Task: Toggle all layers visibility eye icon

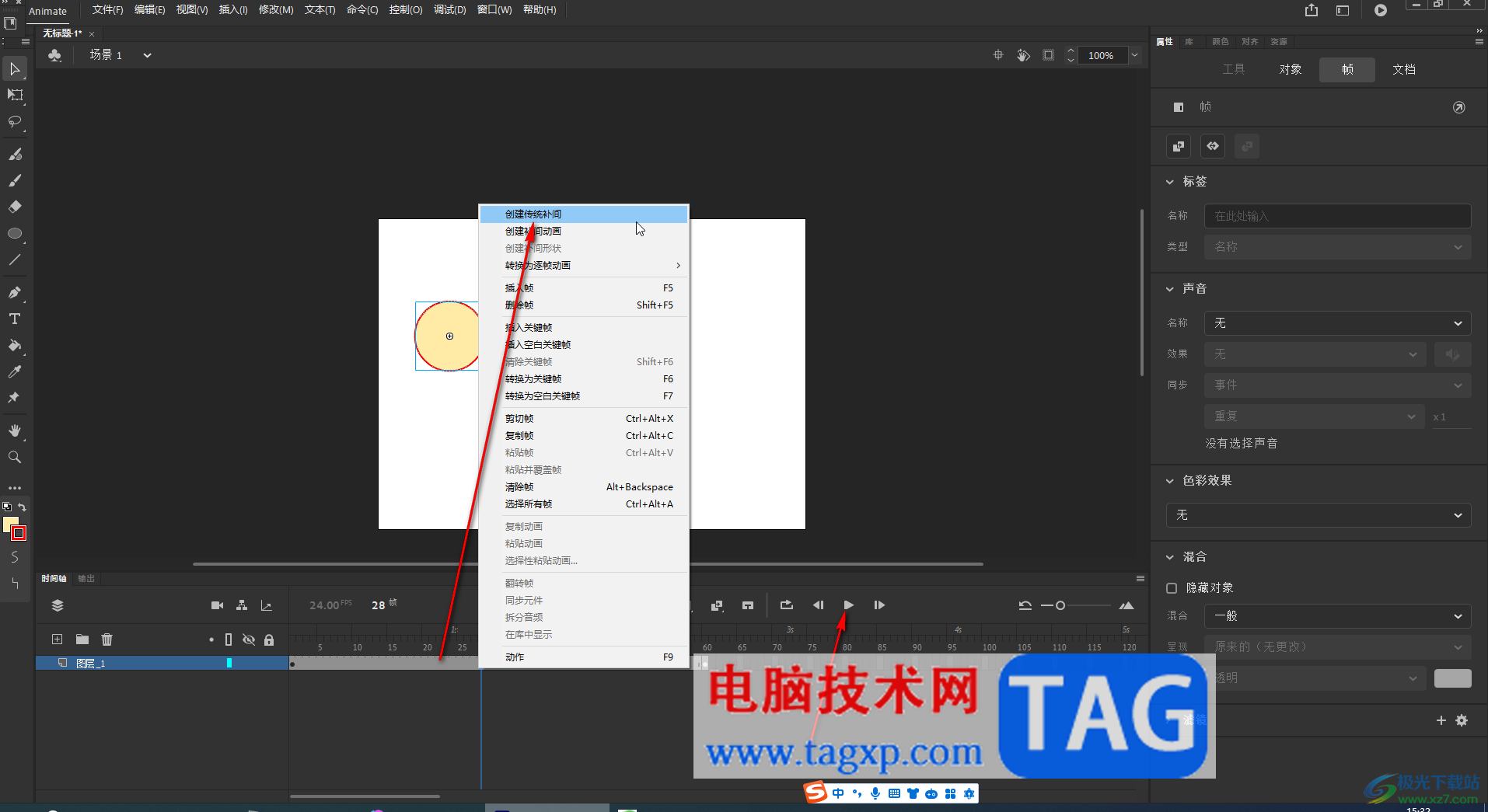Action: point(249,639)
